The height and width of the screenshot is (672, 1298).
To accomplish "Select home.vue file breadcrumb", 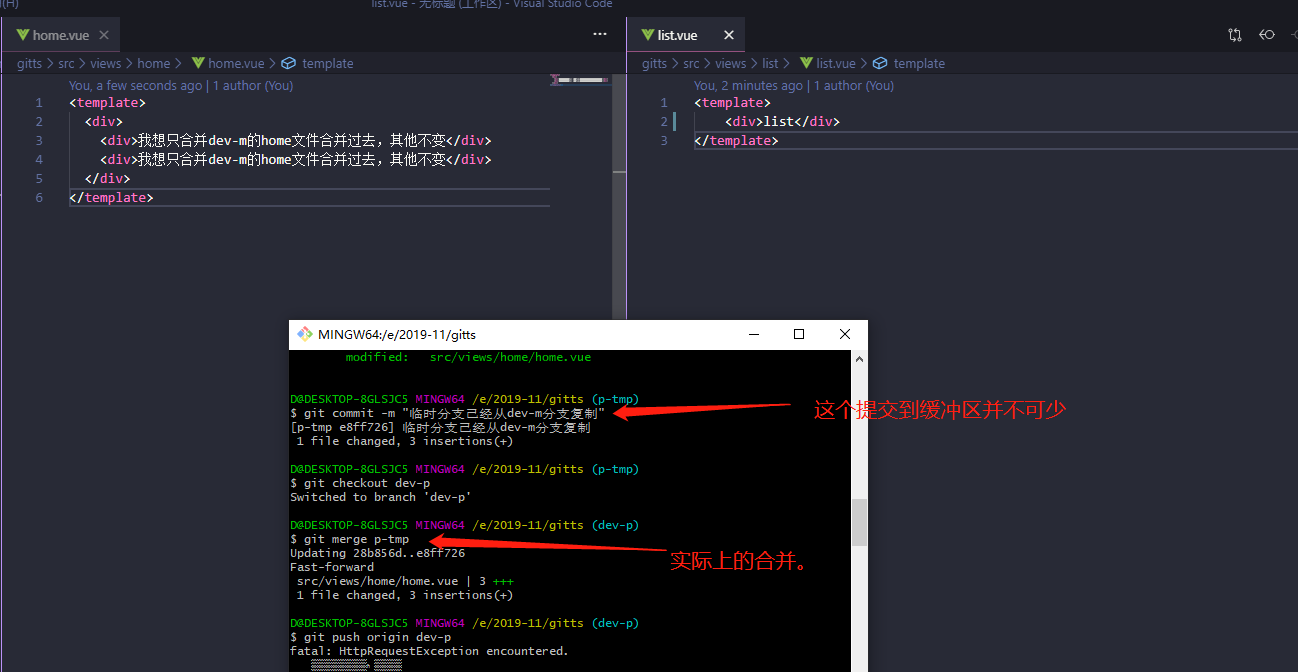I will click(x=236, y=63).
